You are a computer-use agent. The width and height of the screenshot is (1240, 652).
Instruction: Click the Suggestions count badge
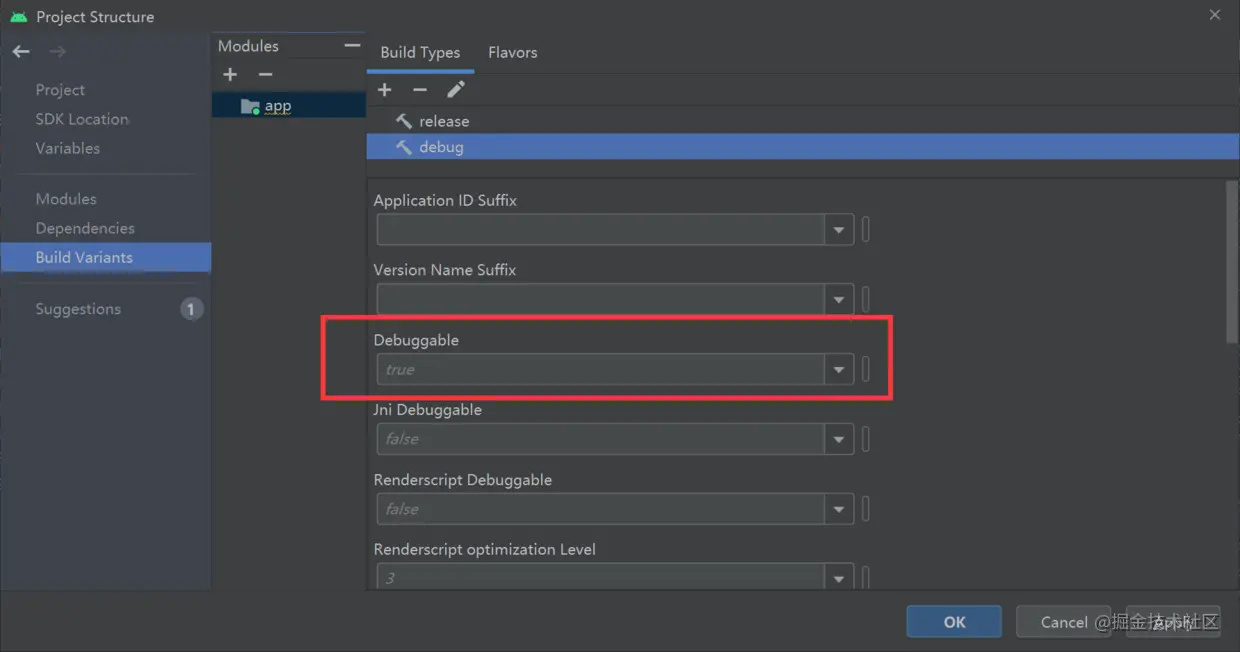(191, 309)
